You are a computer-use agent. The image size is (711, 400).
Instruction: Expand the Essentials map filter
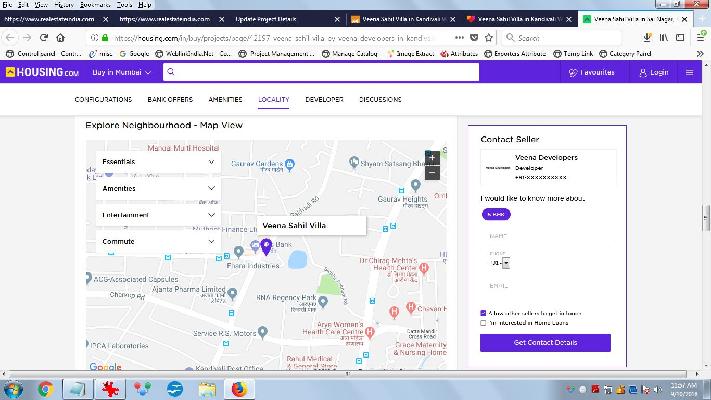click(158, 162)
